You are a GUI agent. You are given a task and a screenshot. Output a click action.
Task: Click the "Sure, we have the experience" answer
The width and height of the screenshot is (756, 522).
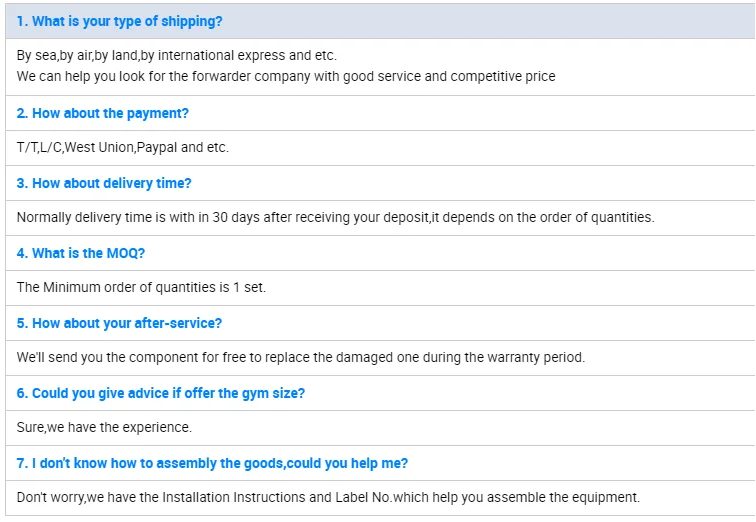[x=104, y=427]
